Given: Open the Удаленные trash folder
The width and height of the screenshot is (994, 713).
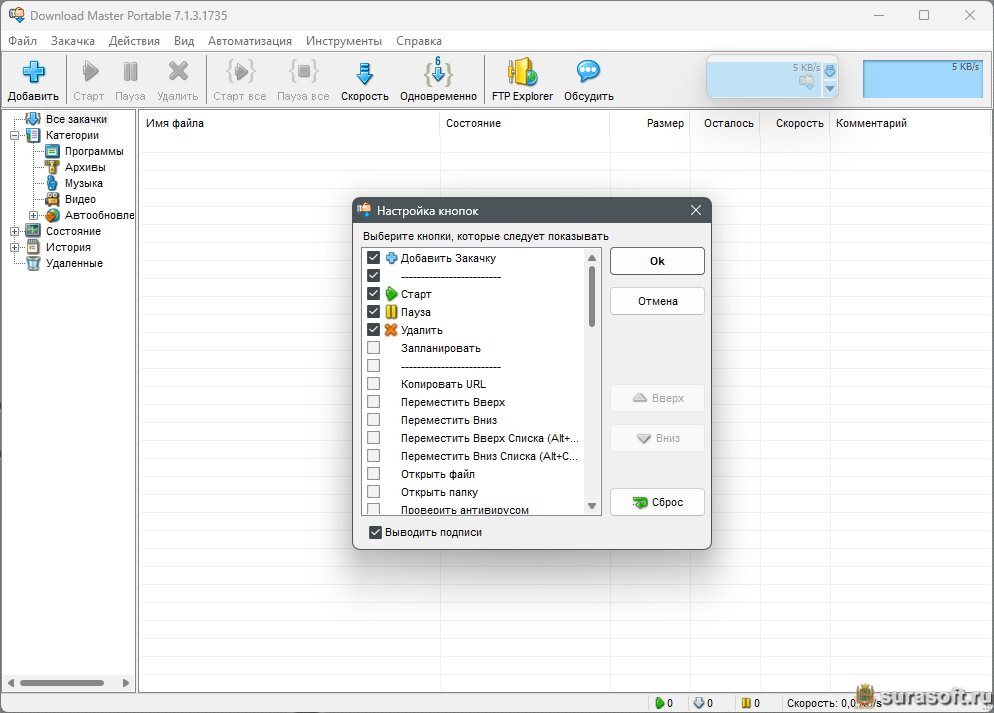Looking at the screenshot, I should click(x=73, y=263).
